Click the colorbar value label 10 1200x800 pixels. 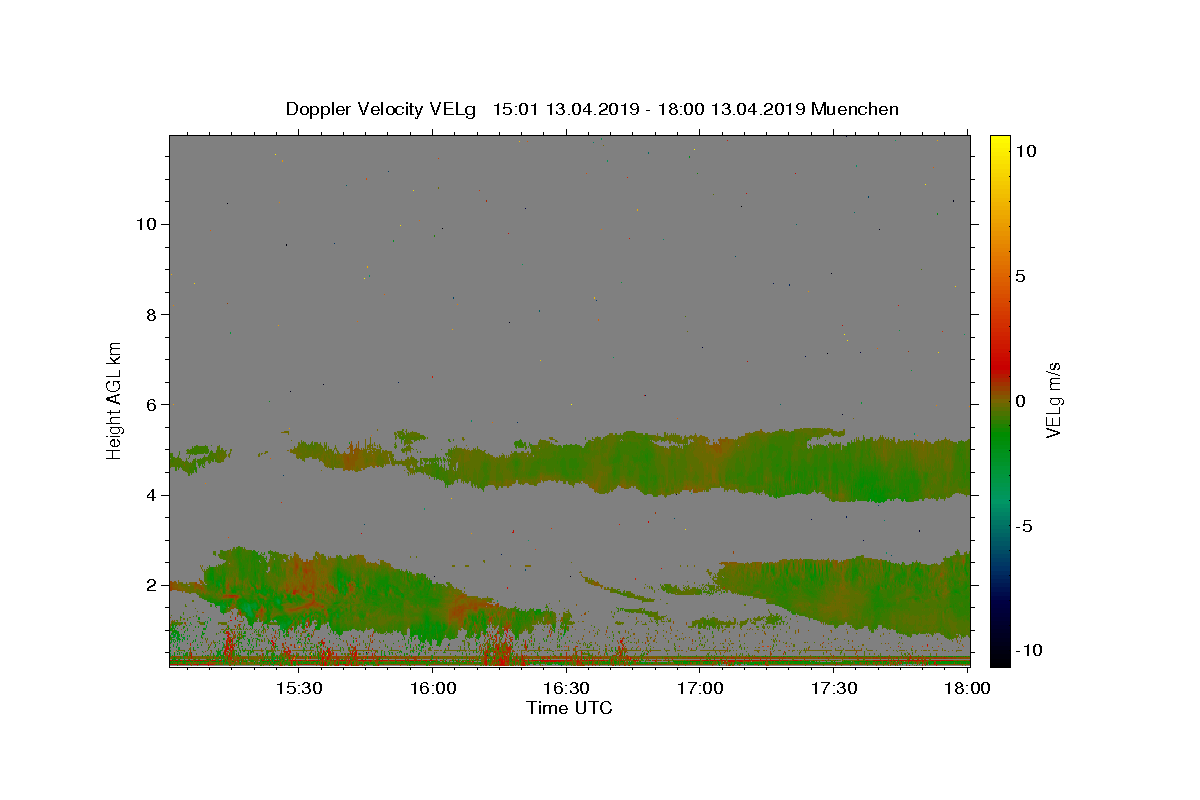[x=1025, y=151]
